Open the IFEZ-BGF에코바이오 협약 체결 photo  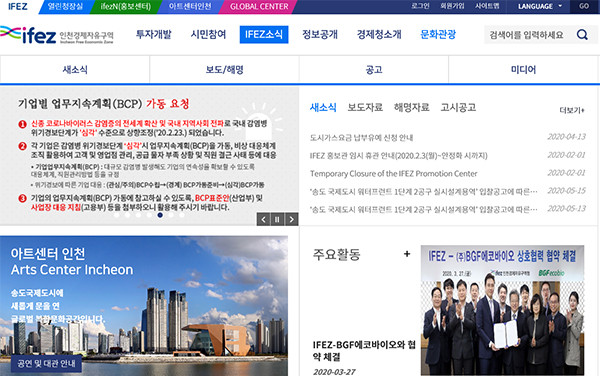502,310
